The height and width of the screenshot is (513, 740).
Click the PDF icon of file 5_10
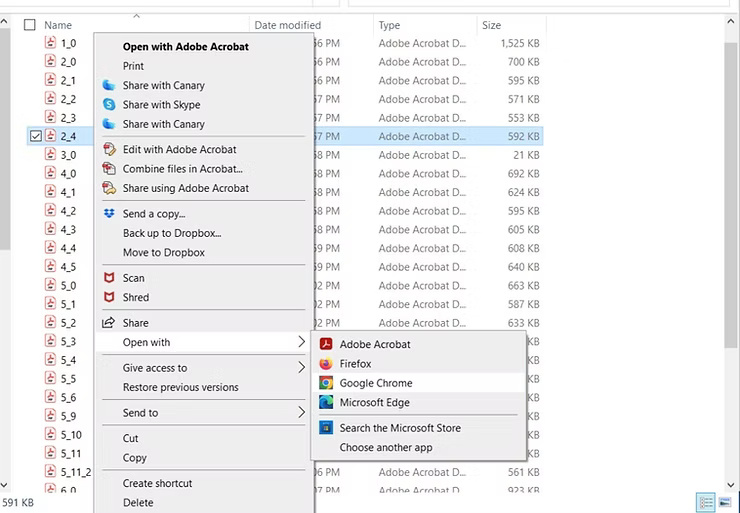coord(50,434)
